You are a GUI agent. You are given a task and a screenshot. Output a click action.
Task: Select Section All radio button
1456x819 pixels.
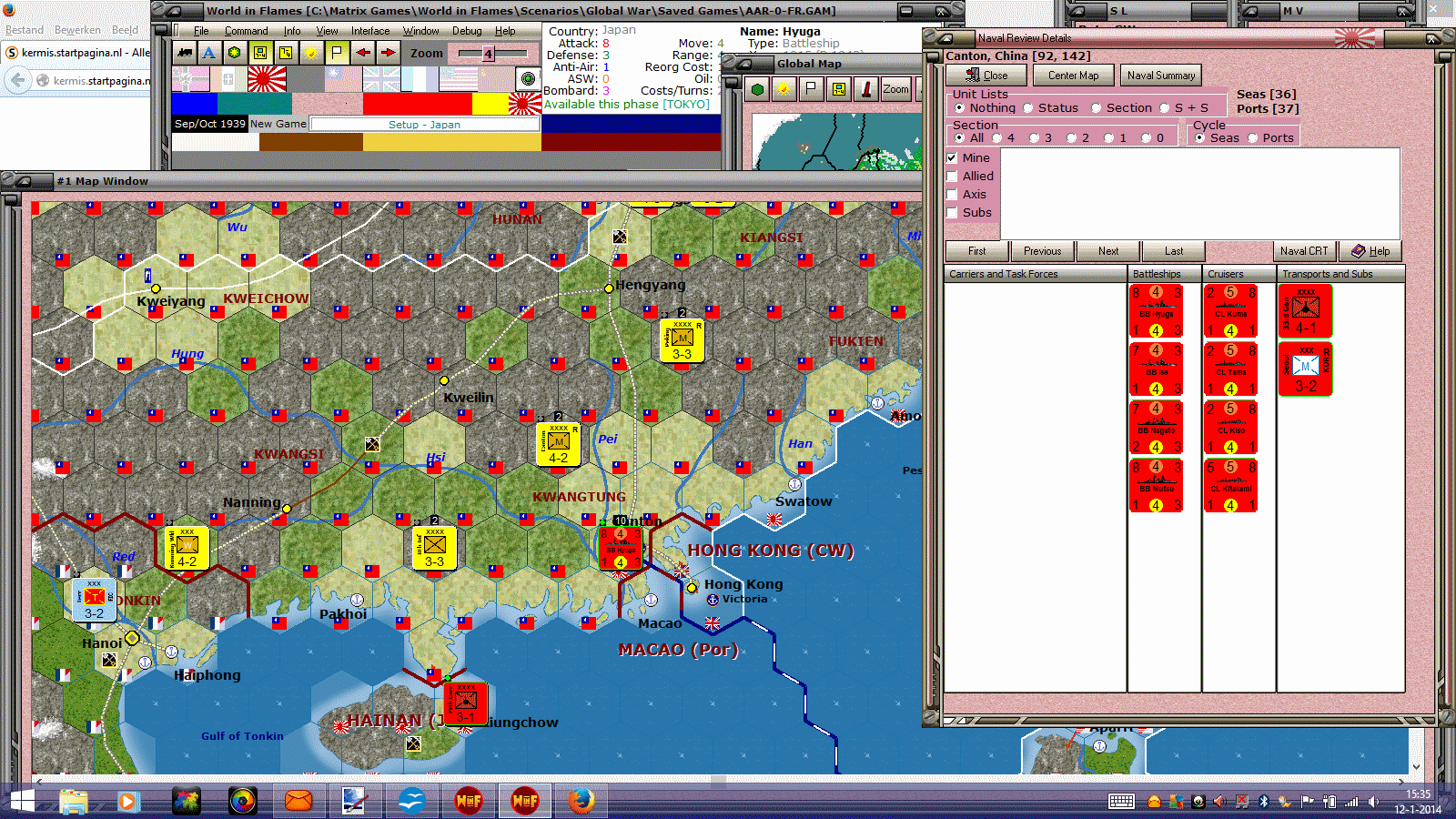tap(959, 138)
